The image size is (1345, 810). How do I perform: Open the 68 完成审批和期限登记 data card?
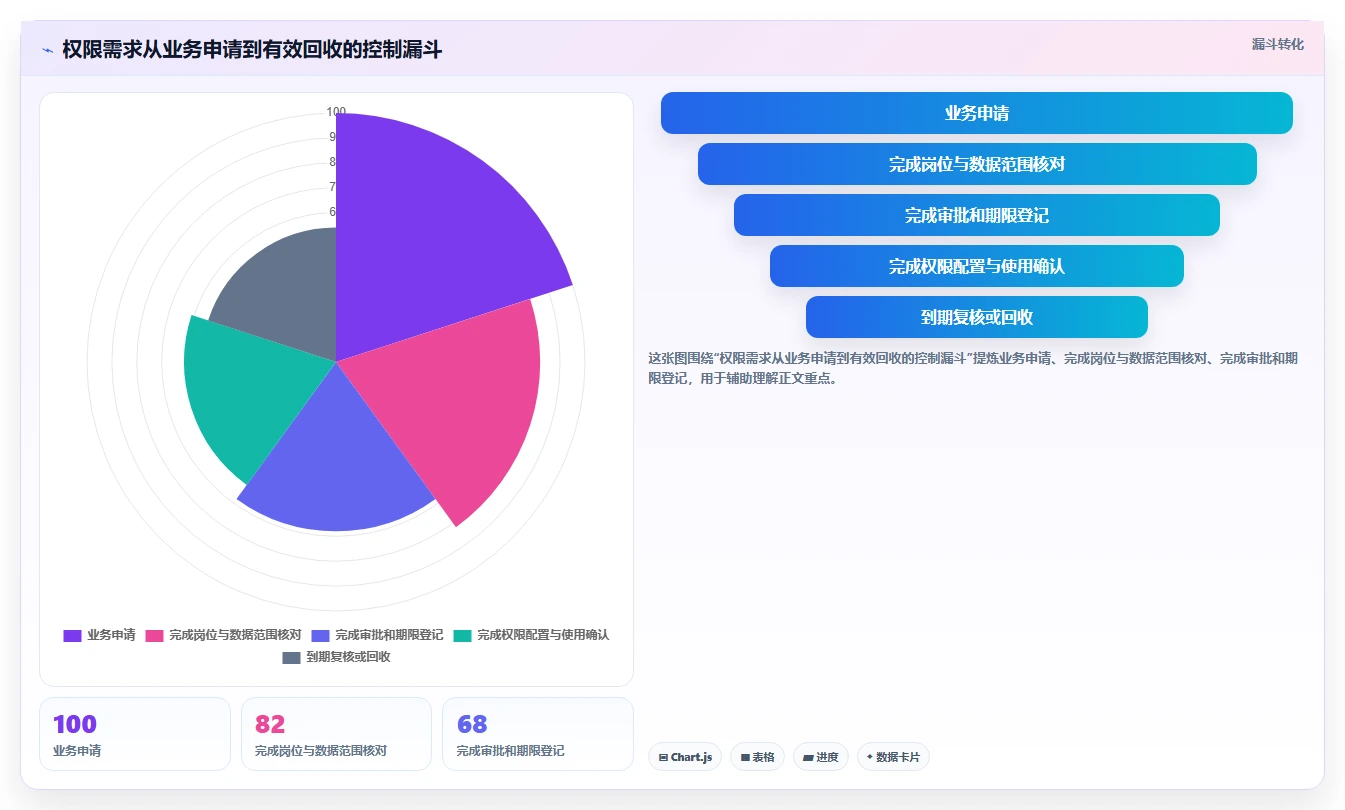[x=538, y=734]
